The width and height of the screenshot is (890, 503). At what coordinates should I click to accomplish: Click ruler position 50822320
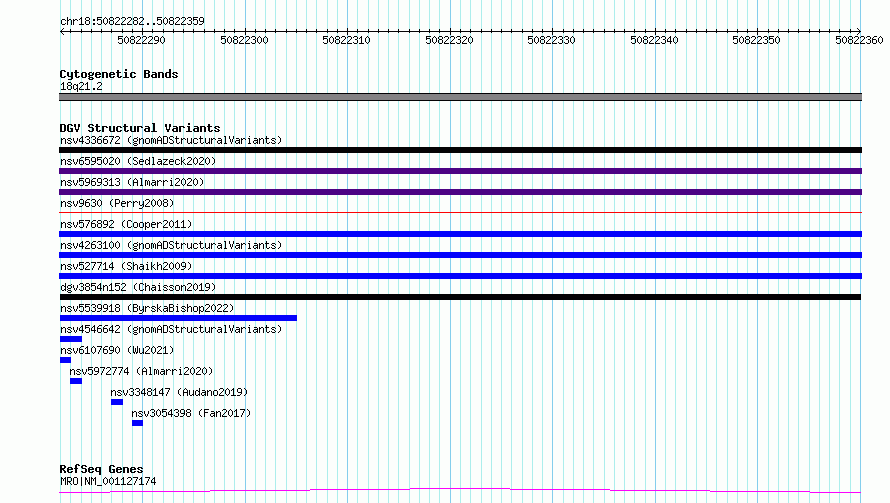pyautogui.click(x=449, y=40)
